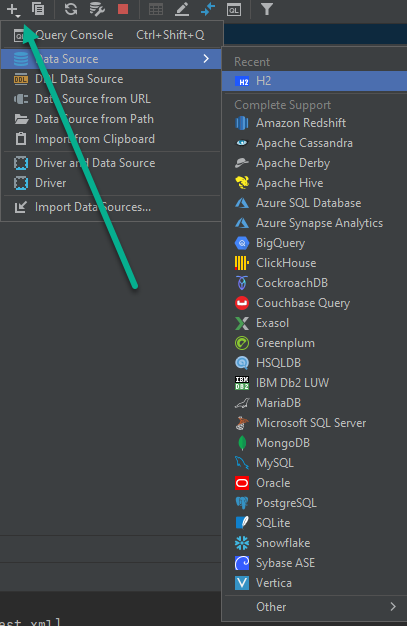
Task: Select recent H2 data source
Action: [x=314, y=81]
